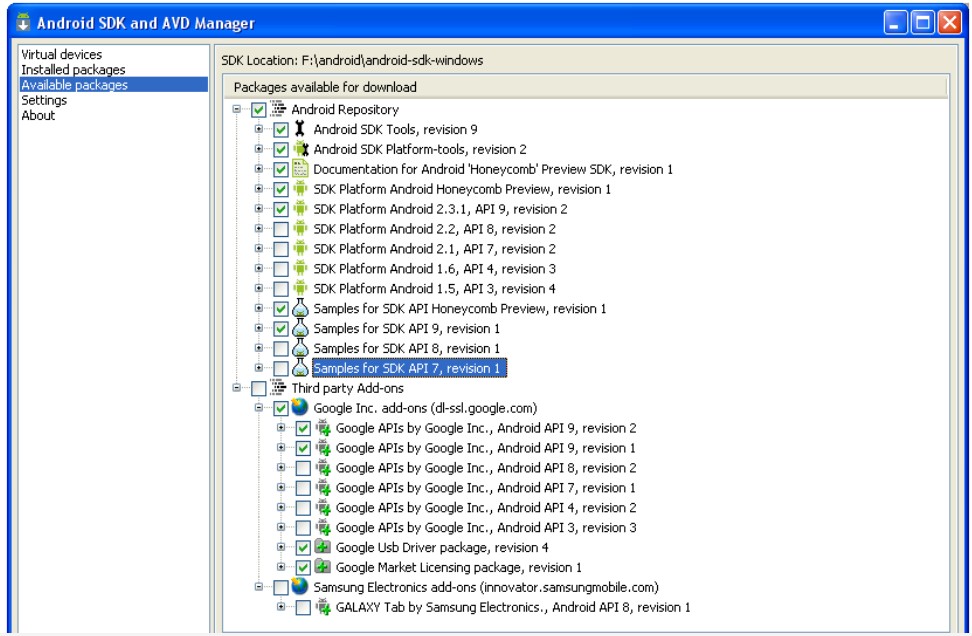The height and width of the screenshot is (636, 972).
Task: Click add-on icon for Google APIs API 7 revision 1
Action: tap(323, 487)
